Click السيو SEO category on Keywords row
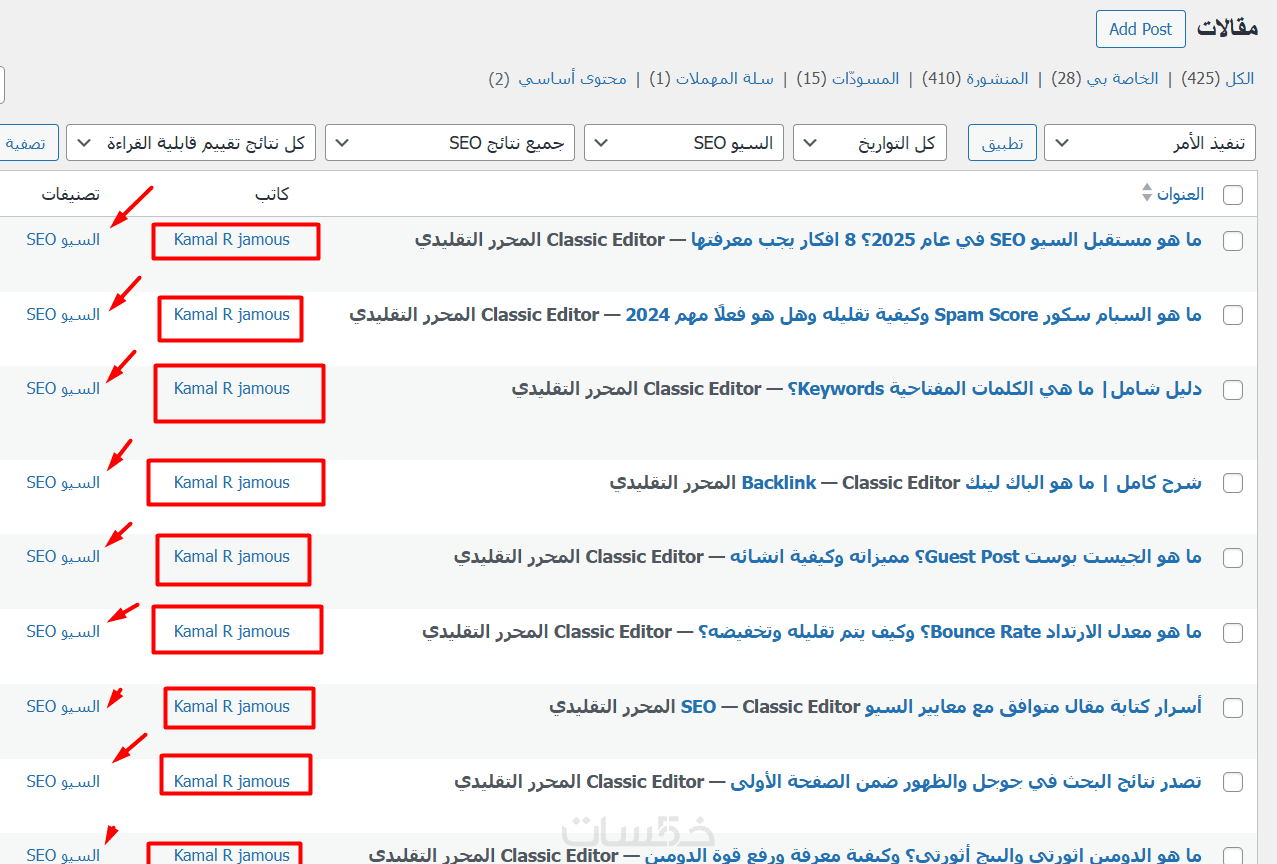The height and width of the screenshot is (864, 1277). (x=63, y=389)
